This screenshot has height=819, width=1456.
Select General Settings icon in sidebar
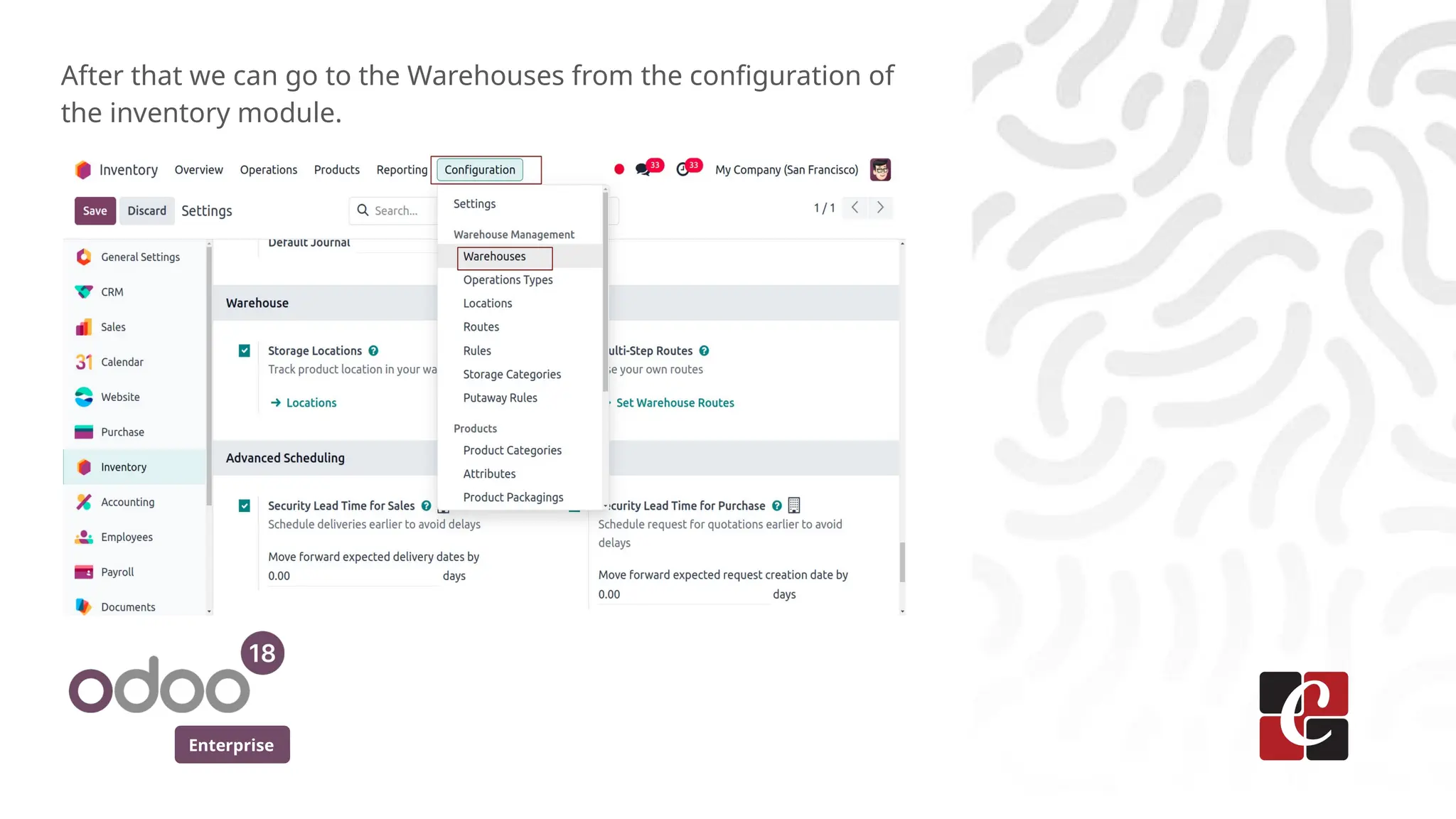coord(84,257)
